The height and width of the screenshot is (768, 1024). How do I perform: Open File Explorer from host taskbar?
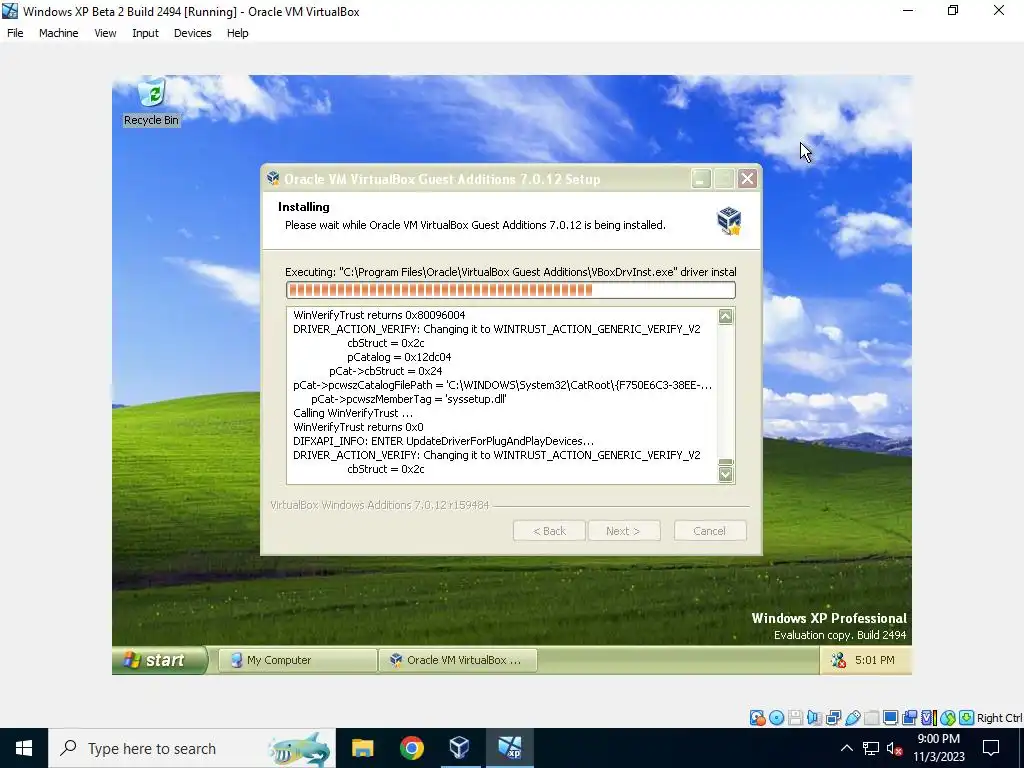(x=362, y=748)
